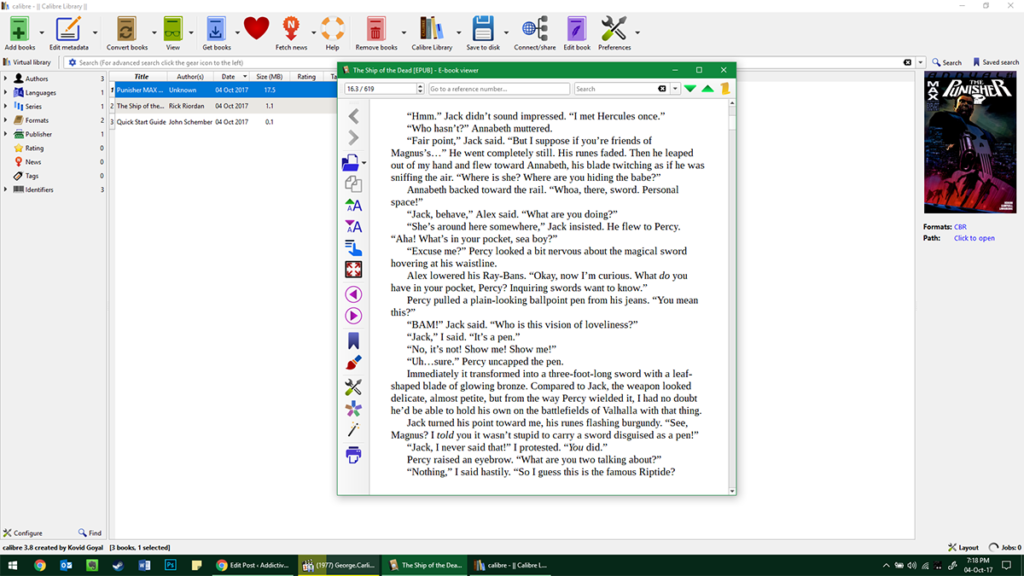Add a bookmark in the e-book viewer
The image size is (1024, 576).
coord(352,339)
